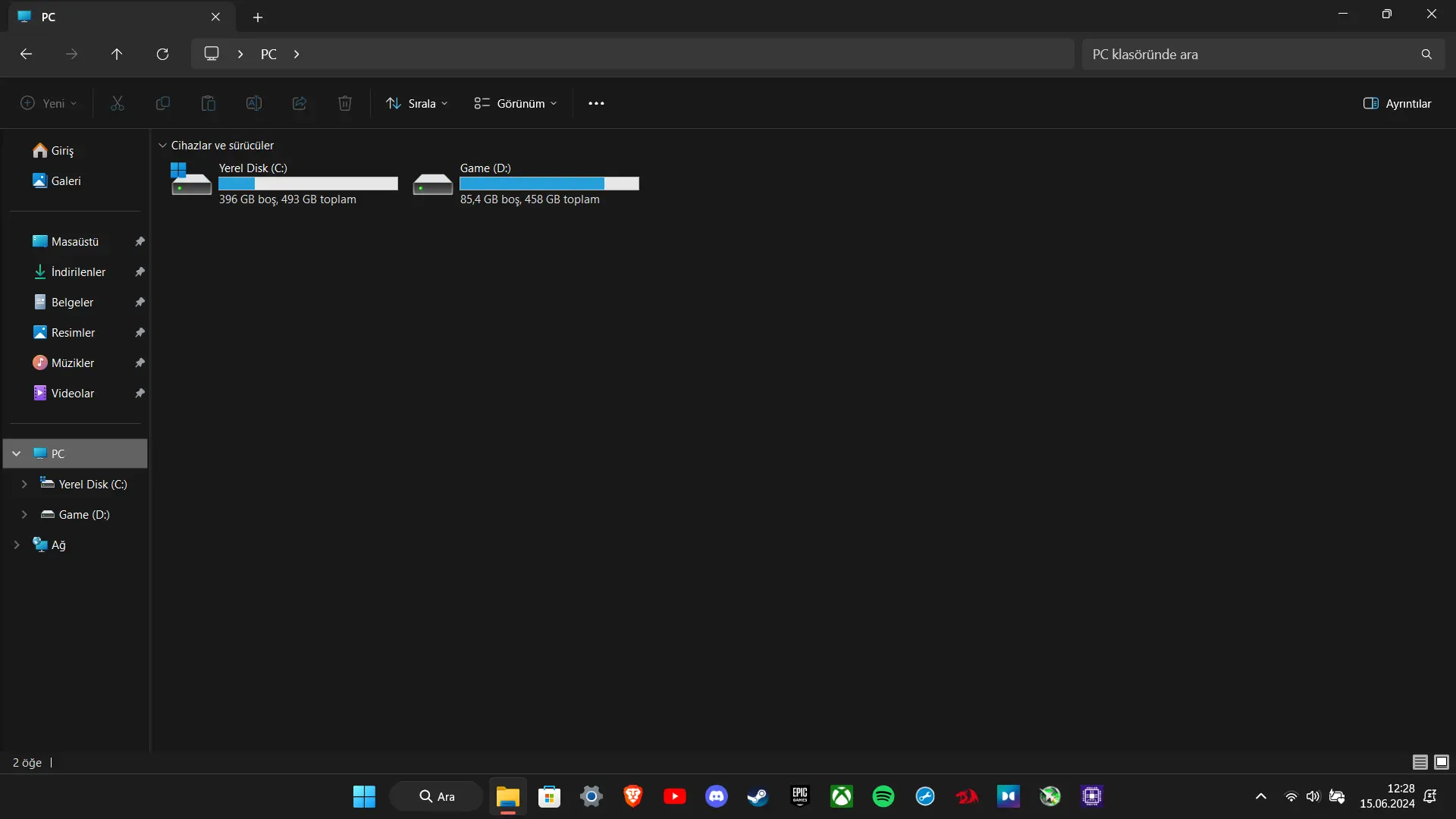Image resolution: width=1456 pixels, height=819 pixels.
Task: Unpin Videolar using its pin icon
Action: click(140, 393)
